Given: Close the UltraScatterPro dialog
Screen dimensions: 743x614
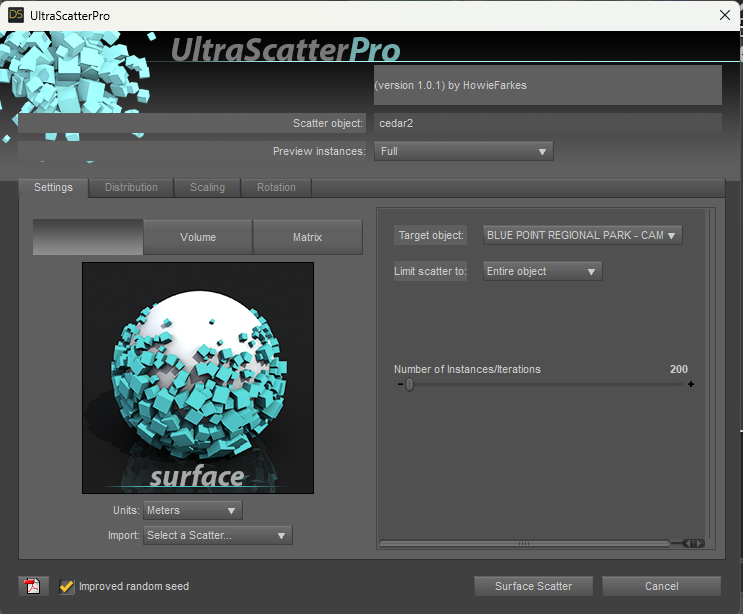Looking at the screenshot, I should (x=725, y=15).
